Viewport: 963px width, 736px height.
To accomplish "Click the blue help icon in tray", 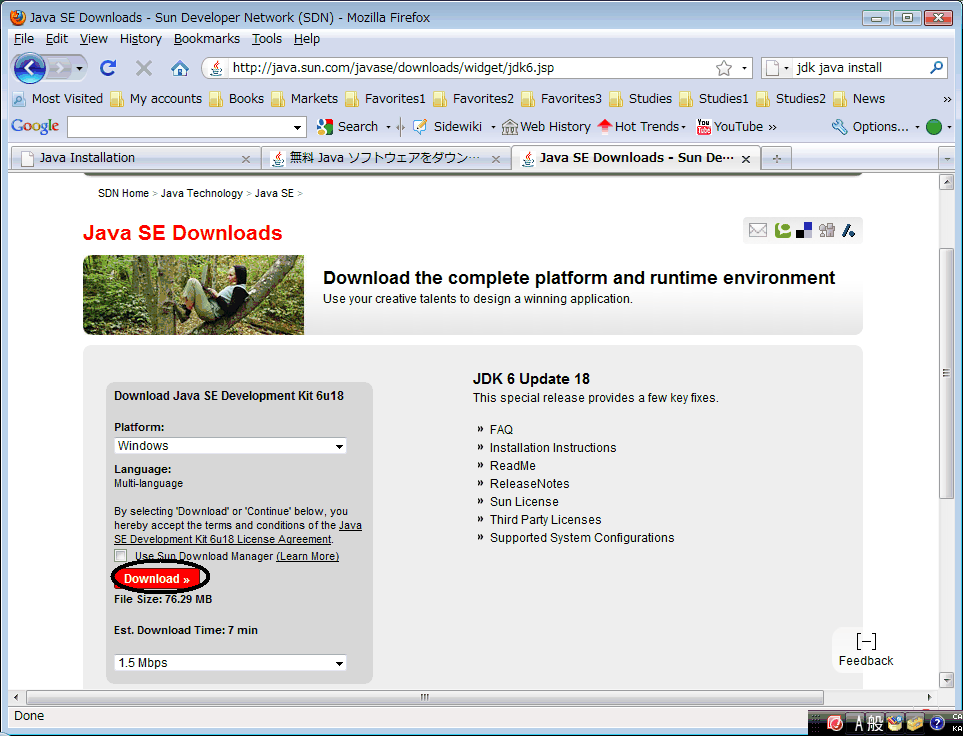I will pyautogui.click(x=937, y=723).
